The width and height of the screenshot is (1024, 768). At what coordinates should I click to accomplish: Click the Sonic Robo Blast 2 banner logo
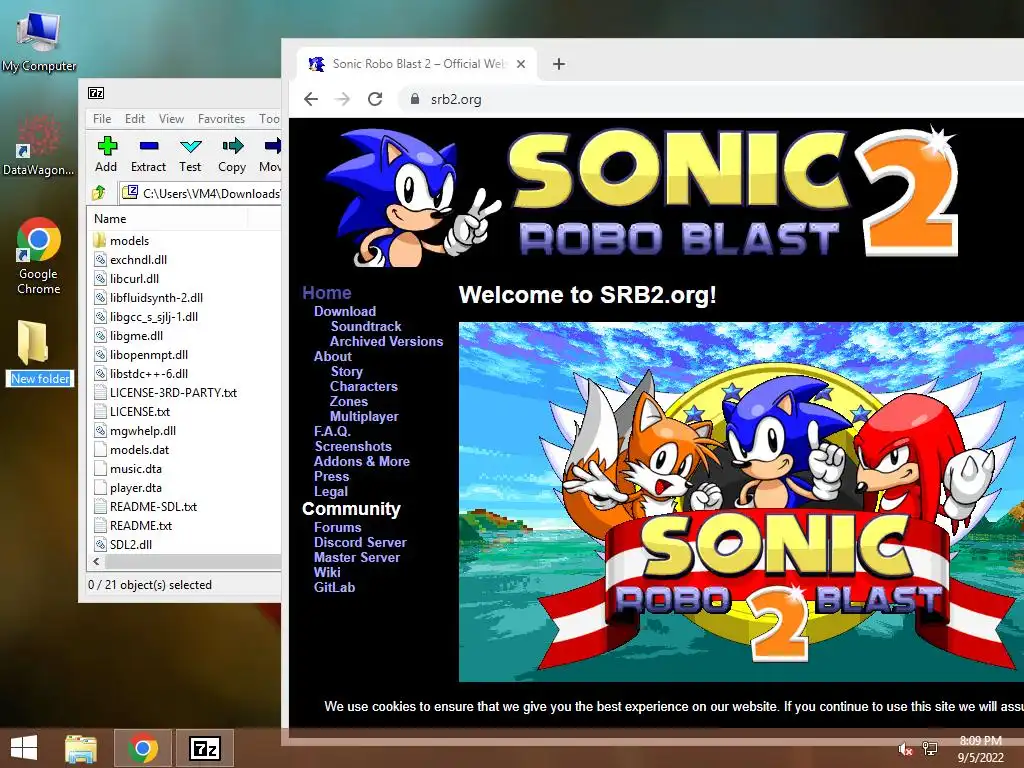642,197
